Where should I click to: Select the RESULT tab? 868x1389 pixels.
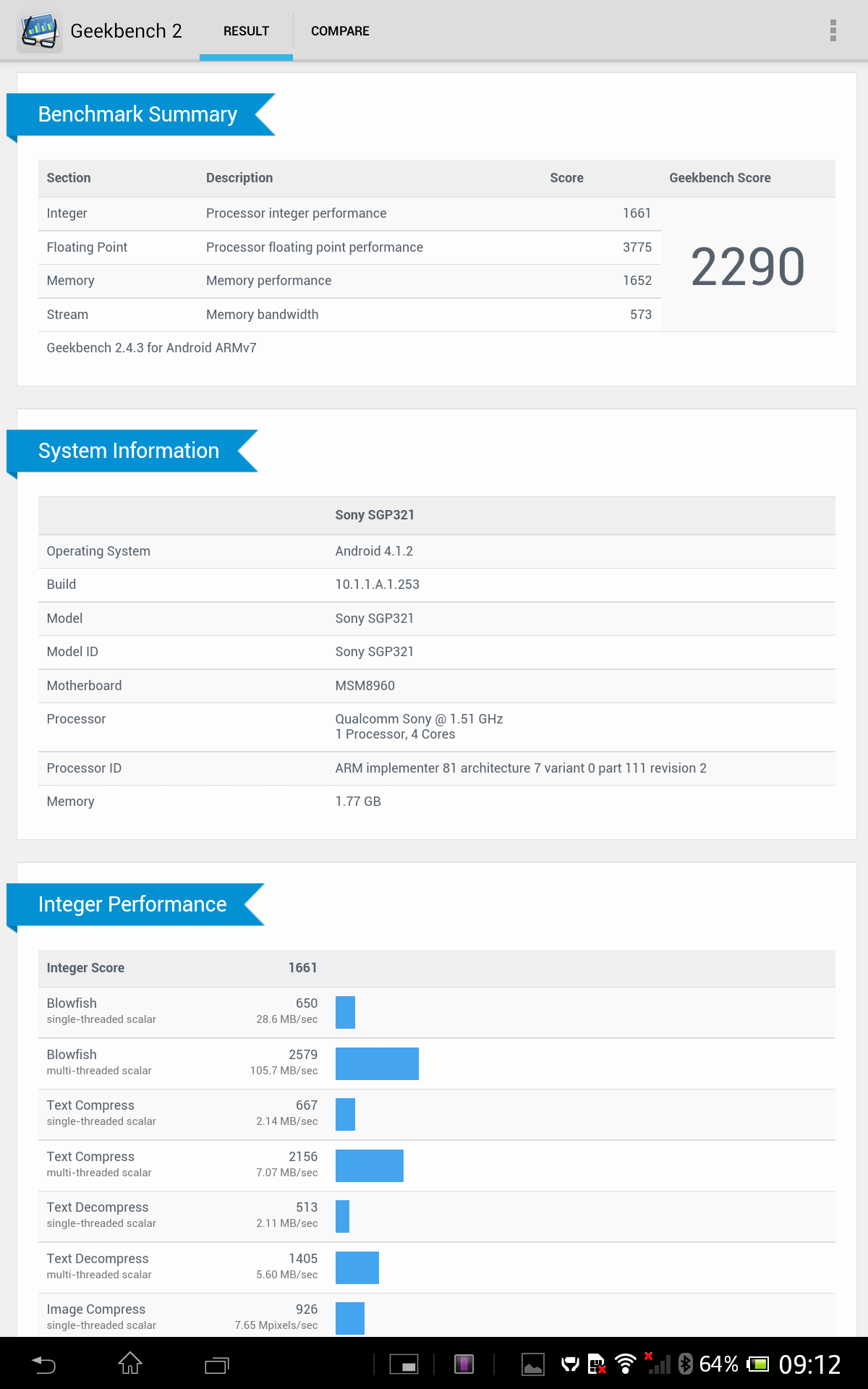[246, 31]
